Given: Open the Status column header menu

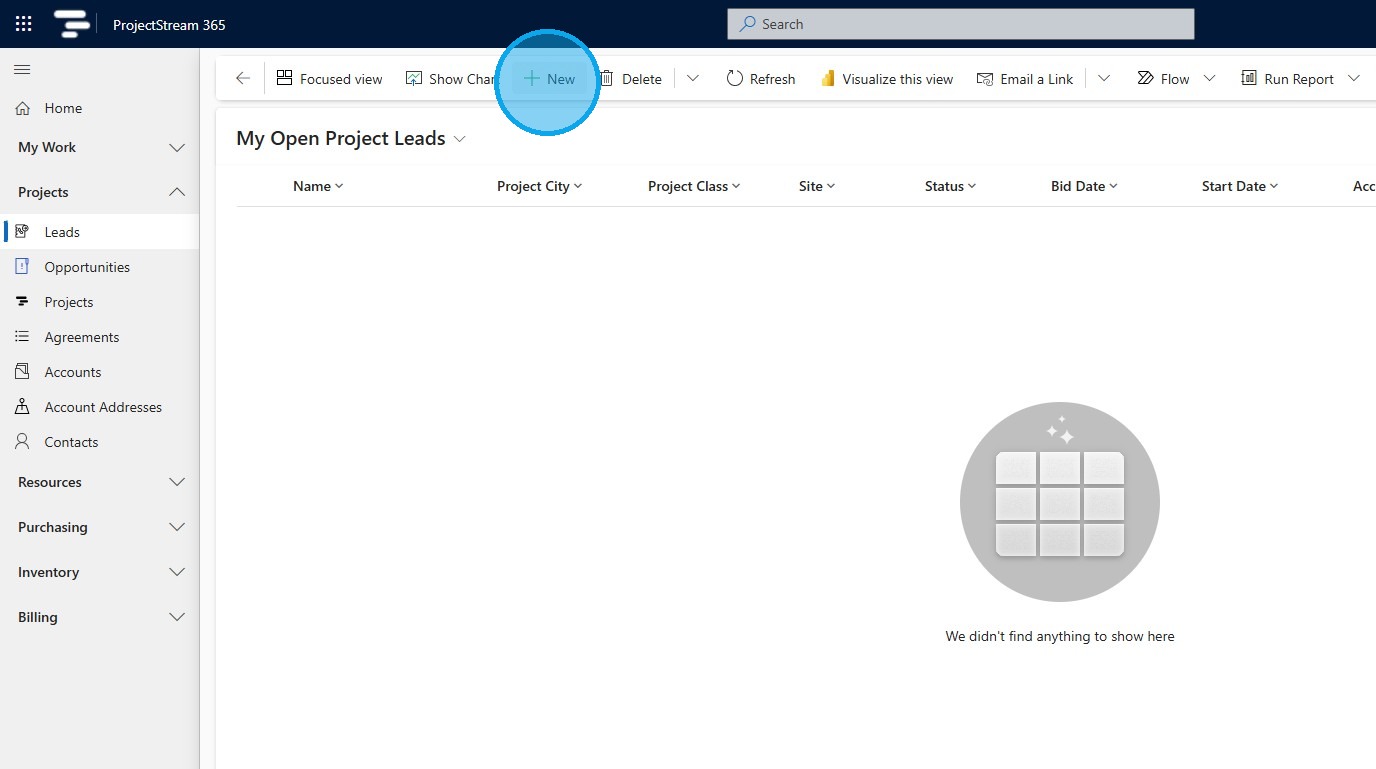Looking at the screenshot, I should [951, 186].
